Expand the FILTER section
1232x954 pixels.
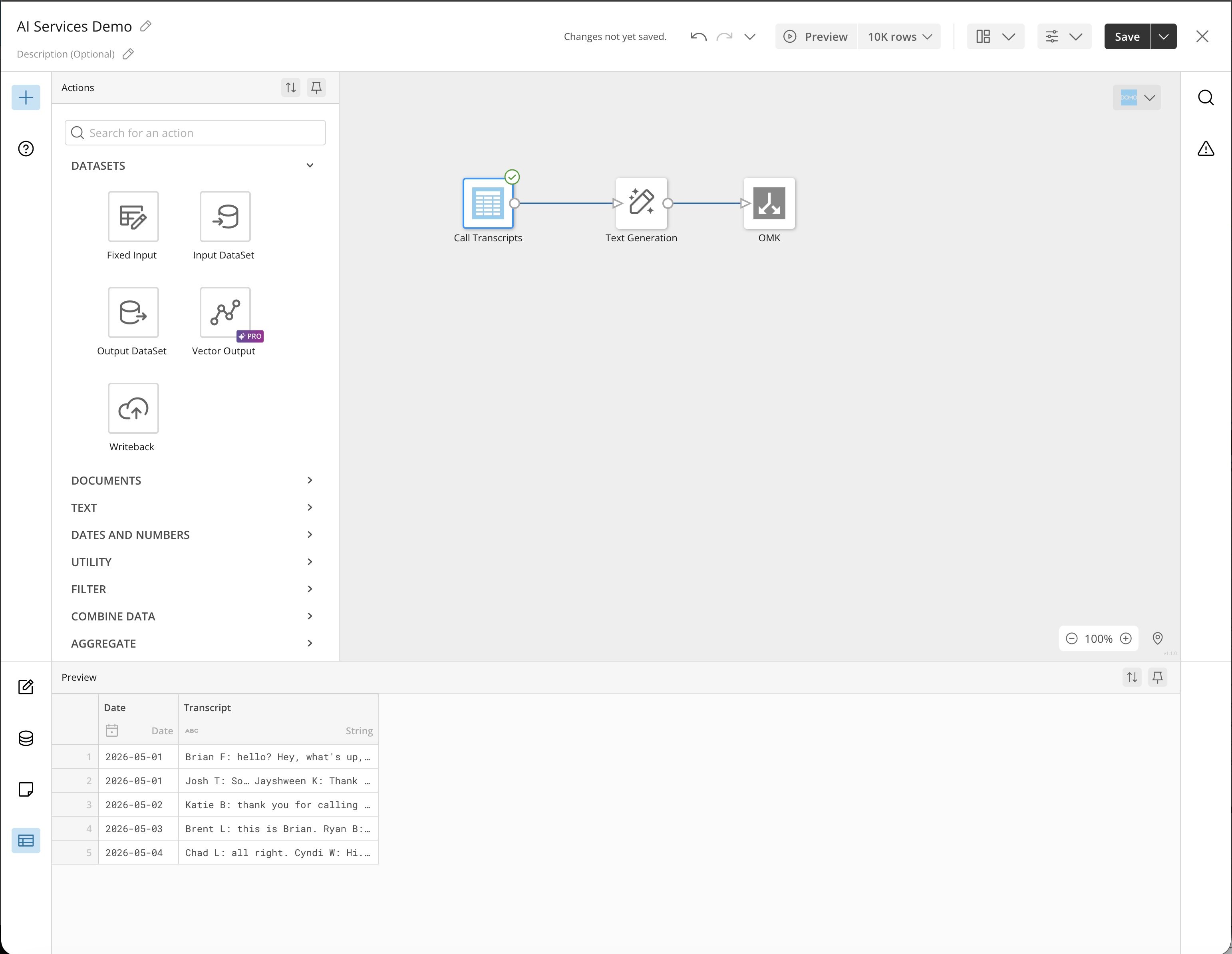click(192, 589)
